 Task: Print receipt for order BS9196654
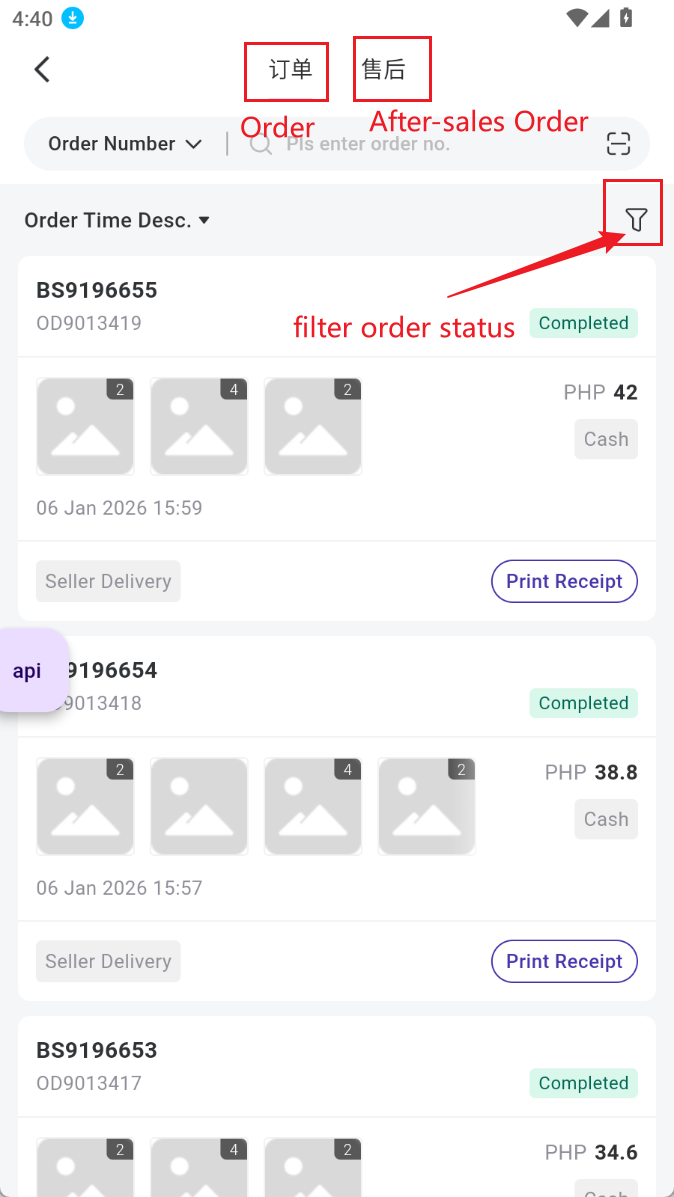(x=564, y=961)
